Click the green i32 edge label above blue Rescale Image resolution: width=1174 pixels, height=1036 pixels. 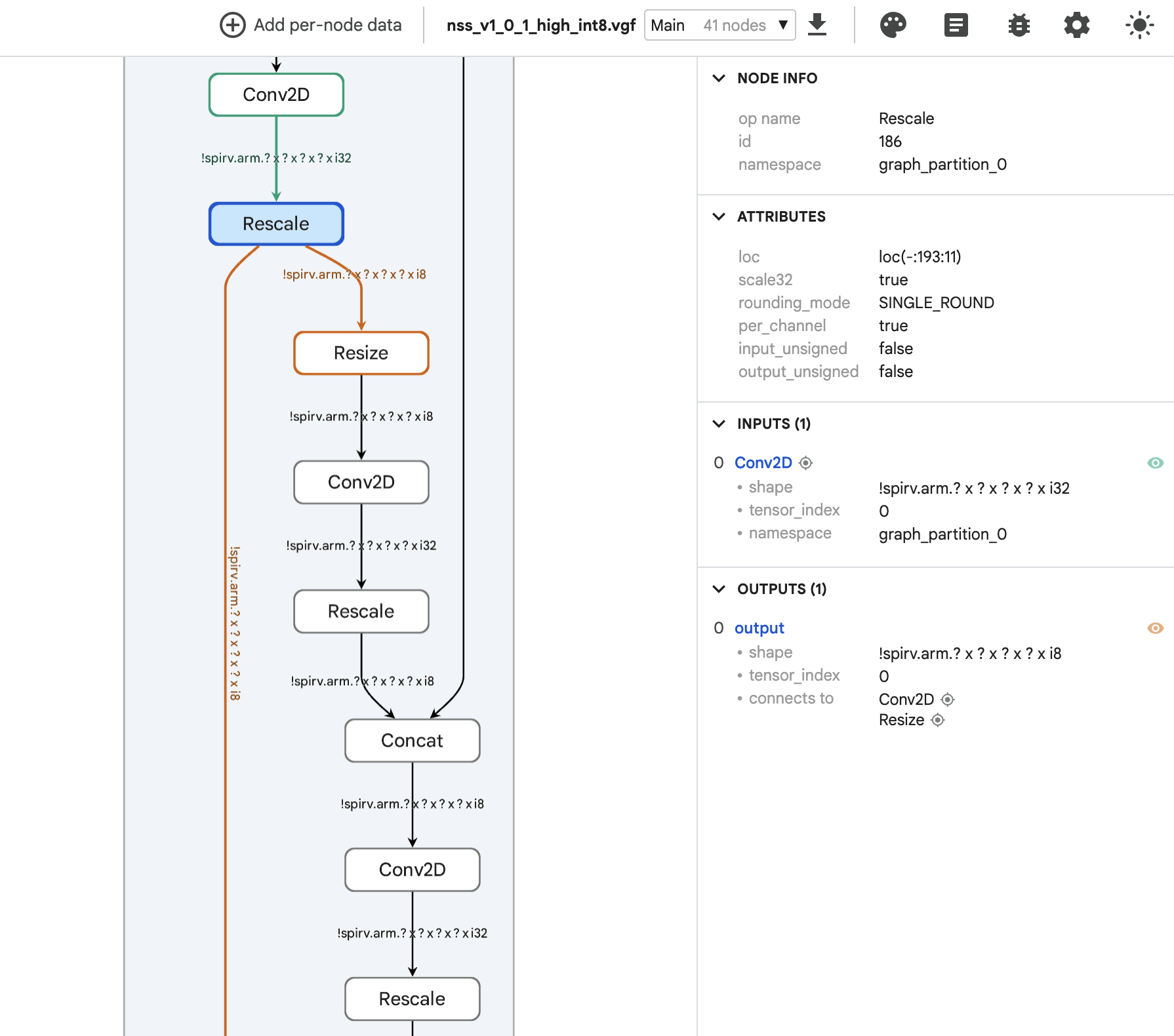click(276, 158)
